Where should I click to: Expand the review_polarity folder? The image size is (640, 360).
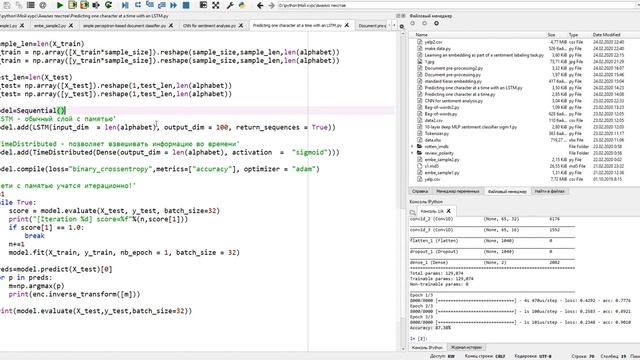412,153
